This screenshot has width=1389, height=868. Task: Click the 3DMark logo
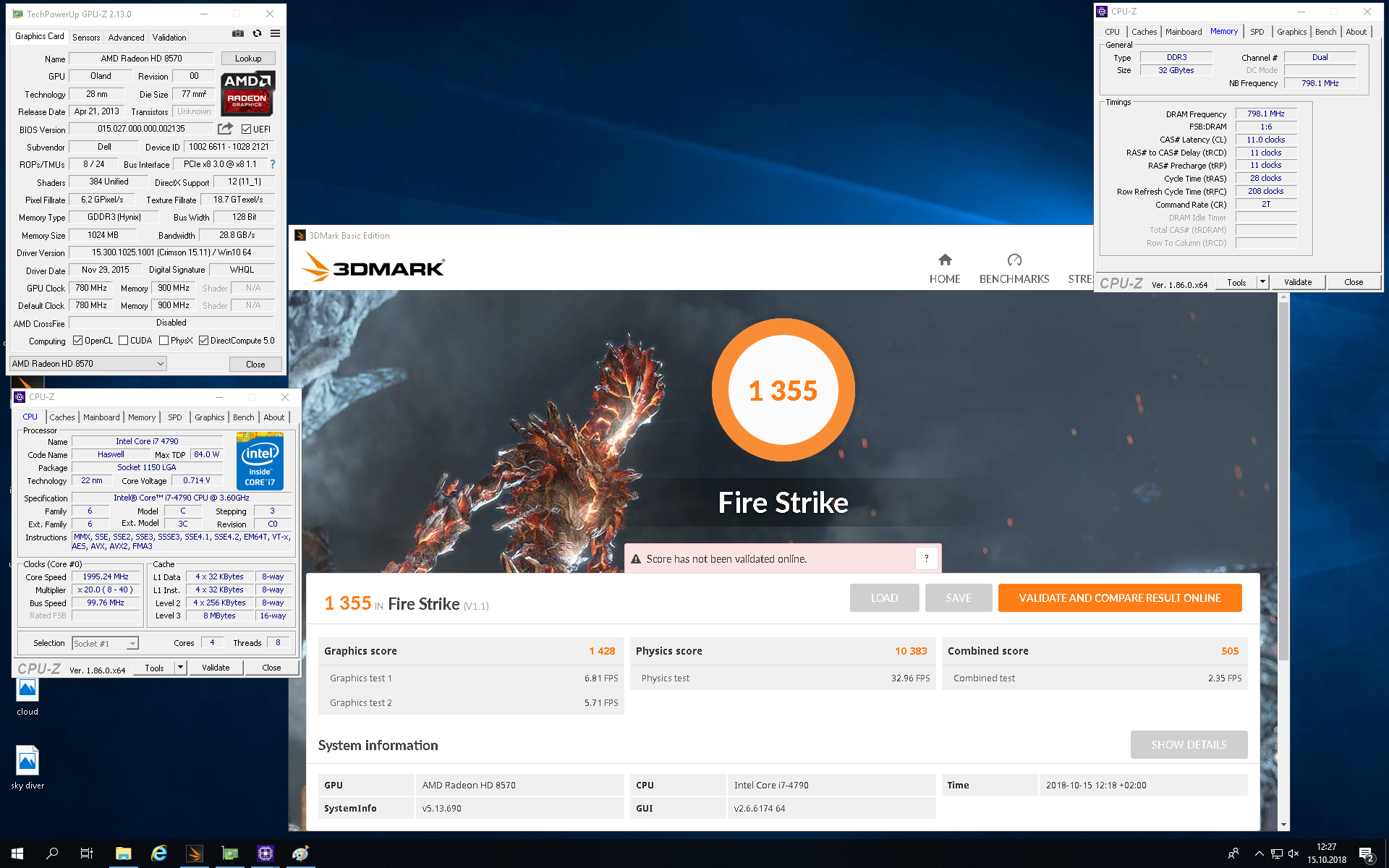[373, 267]
